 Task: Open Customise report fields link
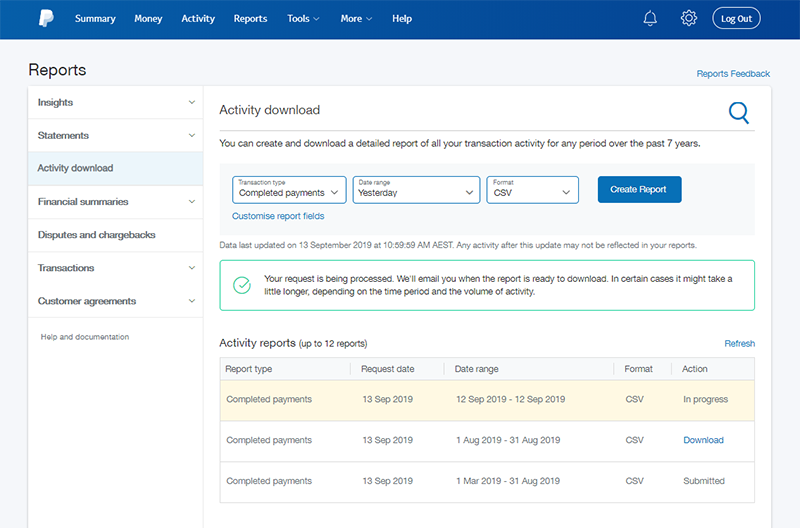tap(278, 216)
